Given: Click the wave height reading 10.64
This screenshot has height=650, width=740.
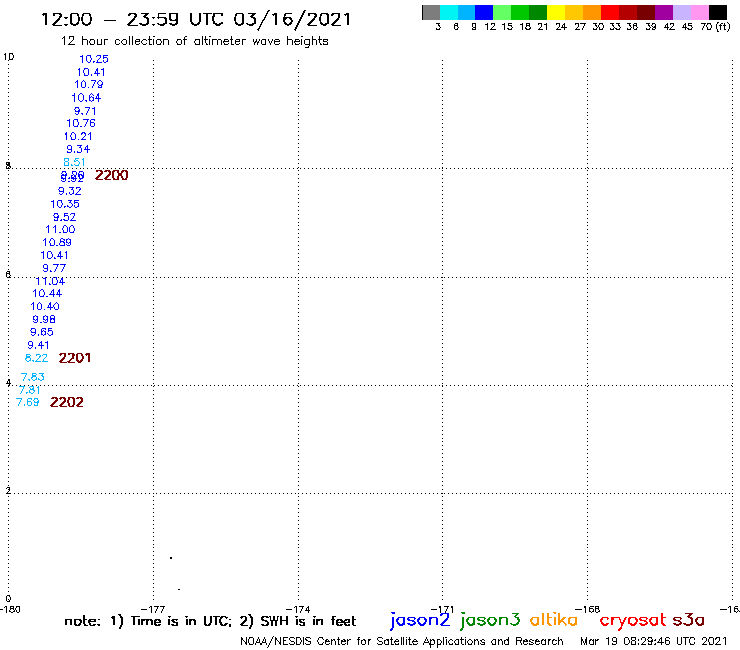Looking at the screenshot, I should [x=86, y=98].
